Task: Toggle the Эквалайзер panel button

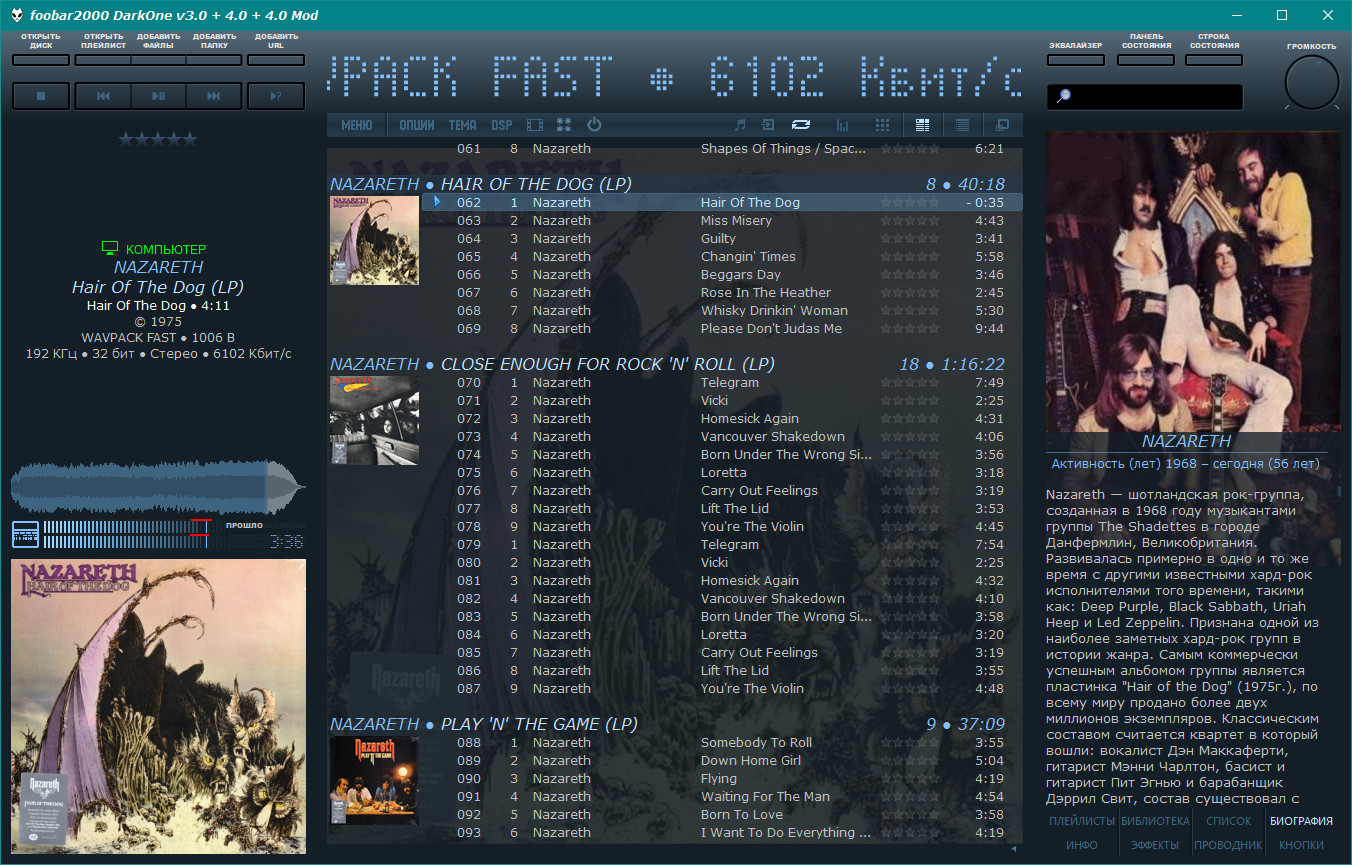Action: tap(1076, 60)
